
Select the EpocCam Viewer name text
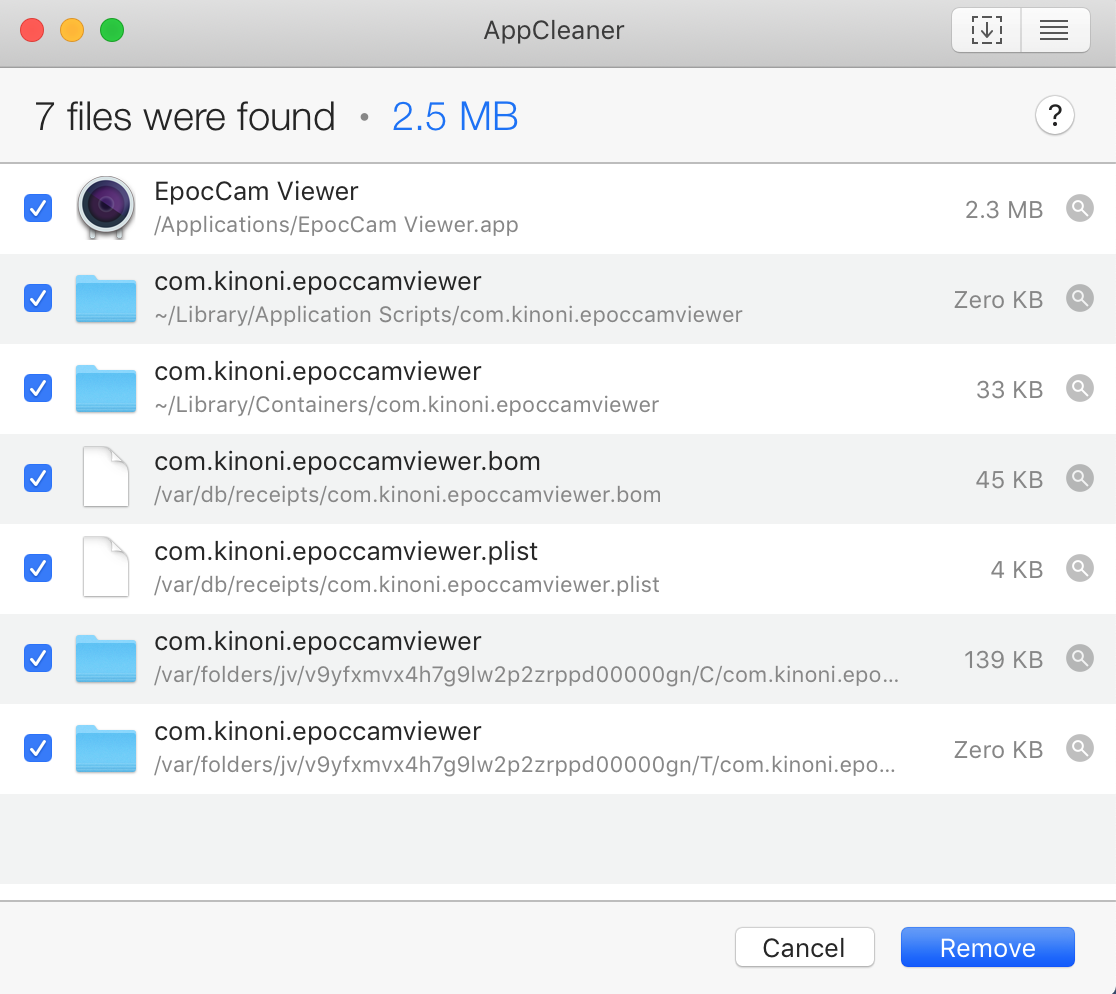(256, 191)
